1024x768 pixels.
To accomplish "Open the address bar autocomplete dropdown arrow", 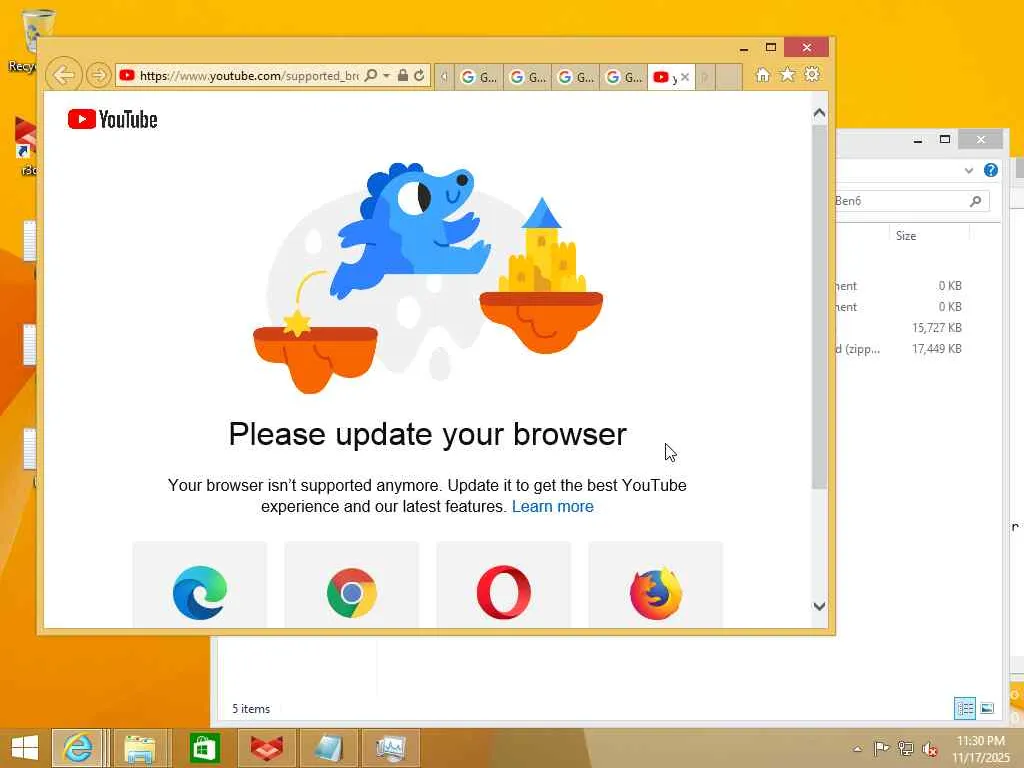I will (387, 76).
